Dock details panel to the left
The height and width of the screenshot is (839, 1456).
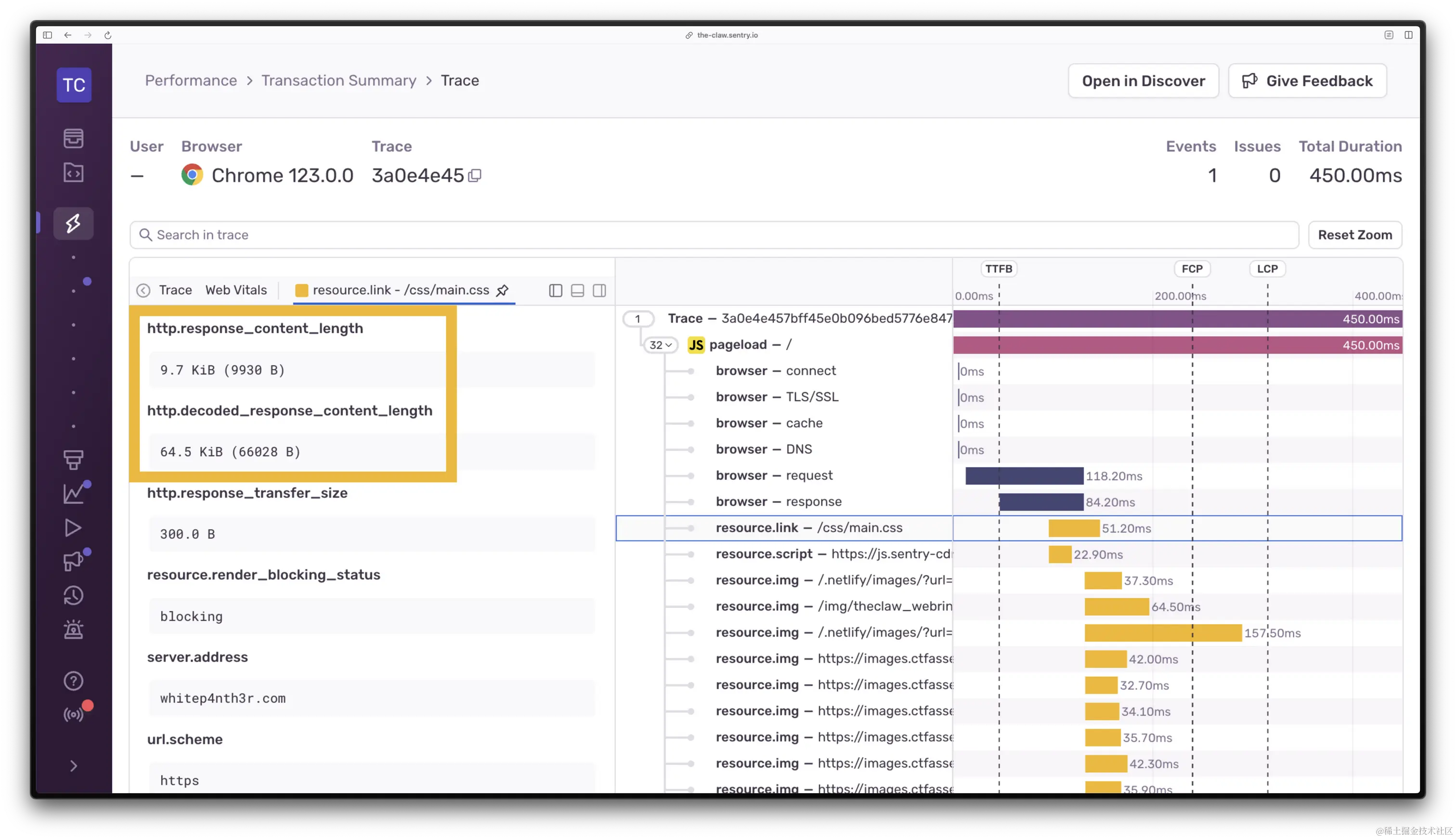tap(555, 290)
